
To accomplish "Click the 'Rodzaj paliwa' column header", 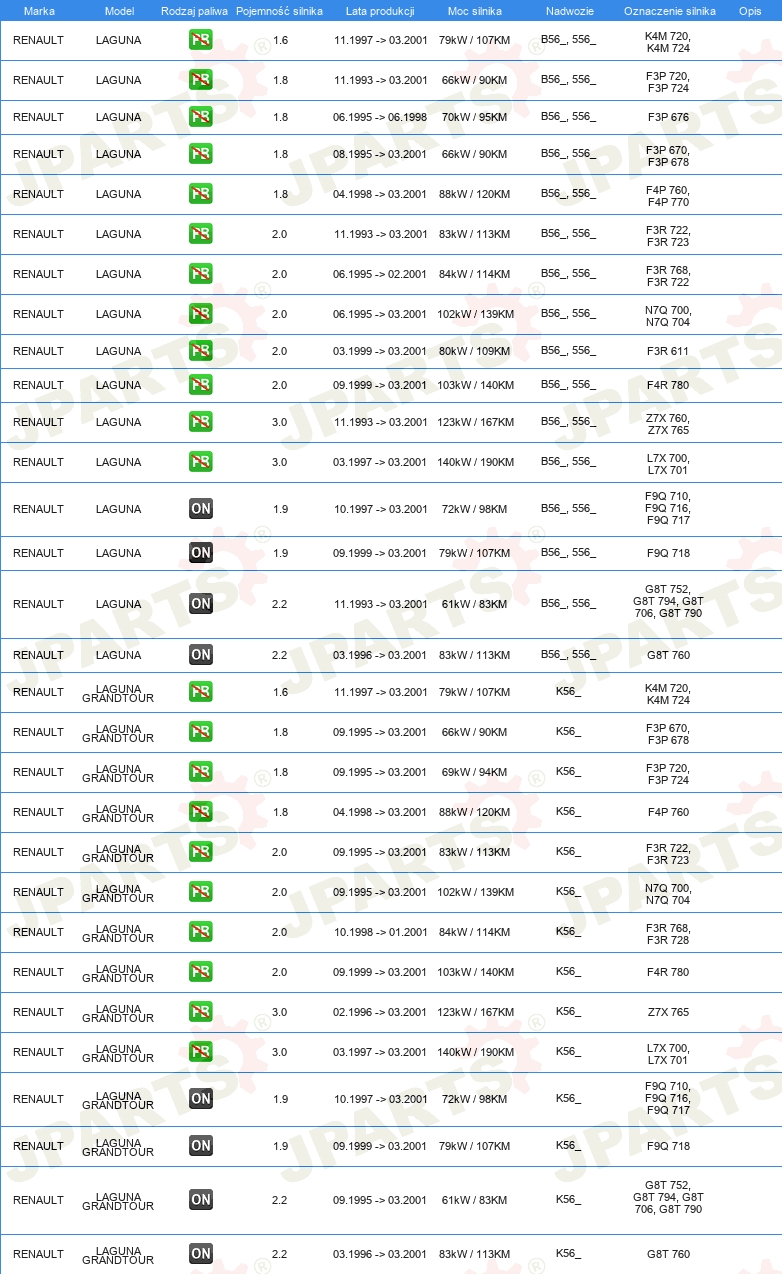I will [194, 11].
